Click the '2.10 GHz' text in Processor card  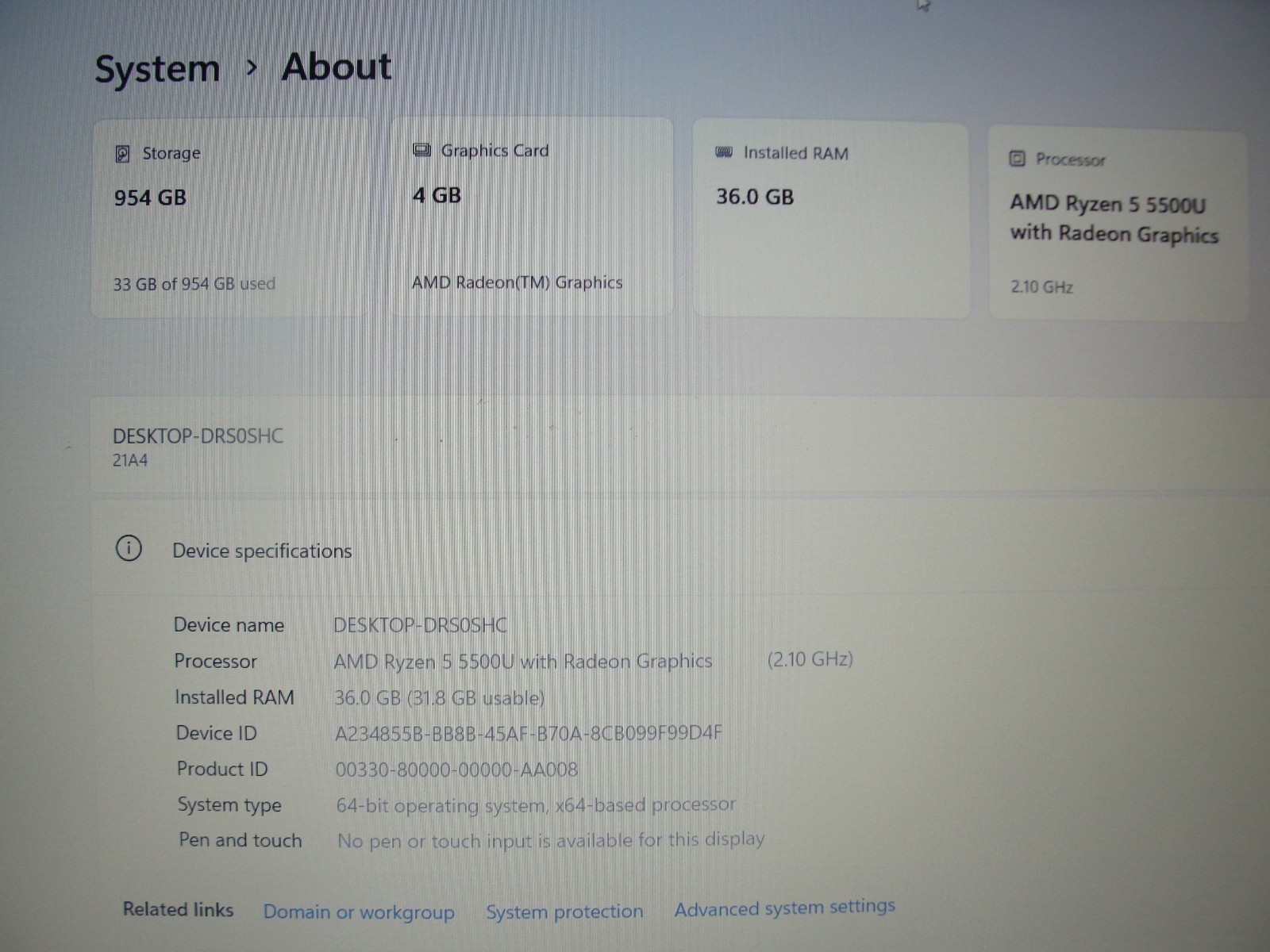[x=1041, y=286]
